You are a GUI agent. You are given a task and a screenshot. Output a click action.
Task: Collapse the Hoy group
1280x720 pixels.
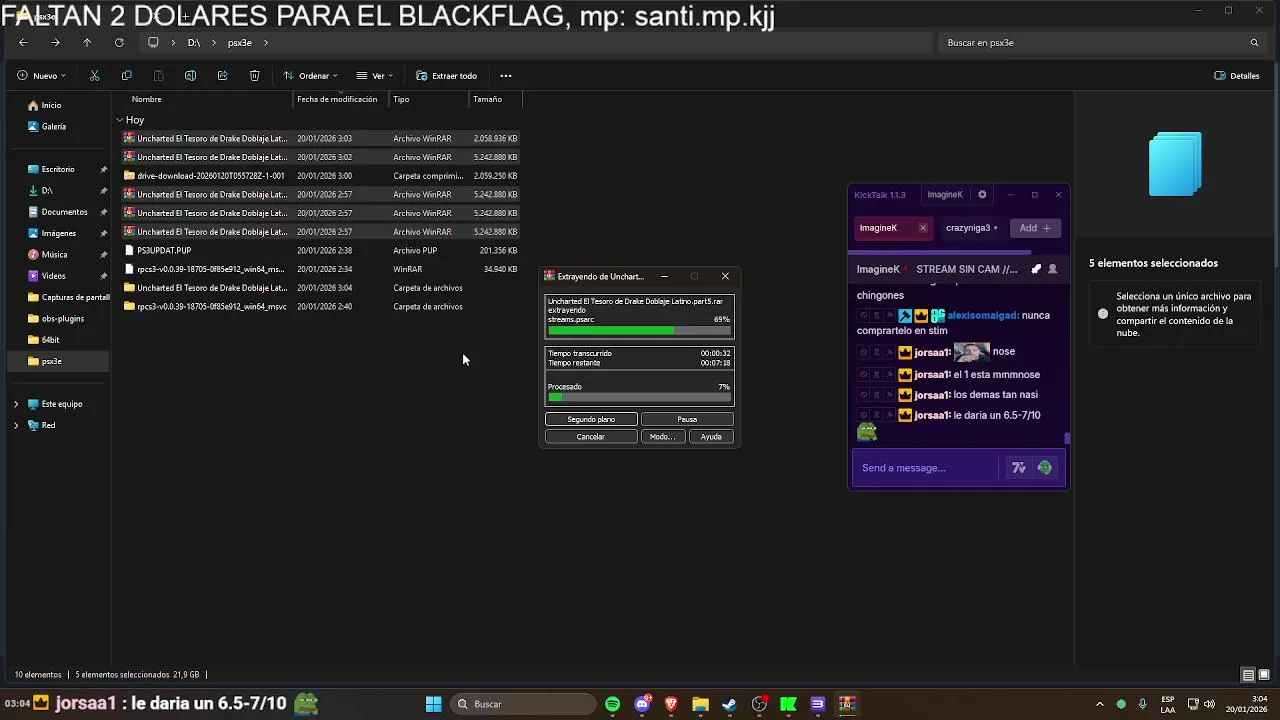(119, 120)
